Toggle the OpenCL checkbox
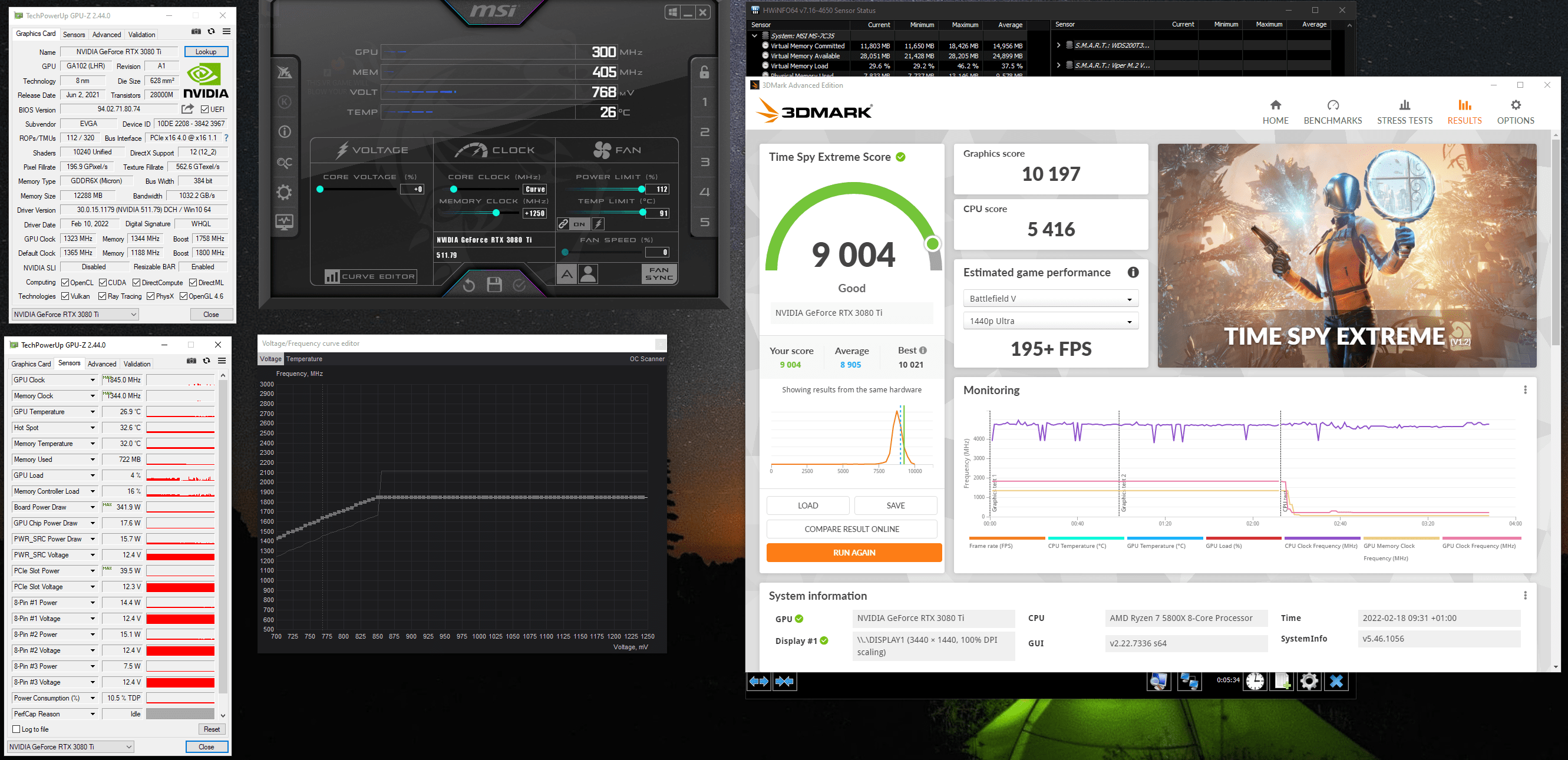This screenshot has height=760, width=1568. tap(65, 283)
